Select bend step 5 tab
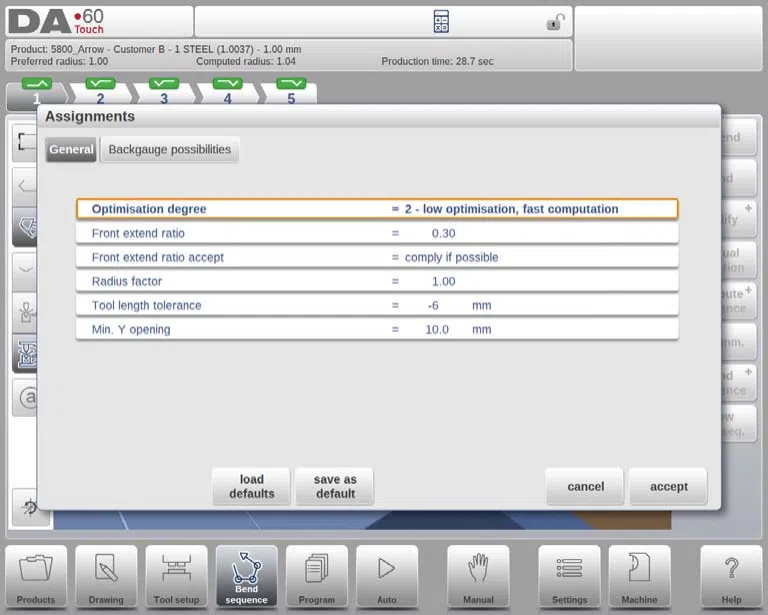 291,98
